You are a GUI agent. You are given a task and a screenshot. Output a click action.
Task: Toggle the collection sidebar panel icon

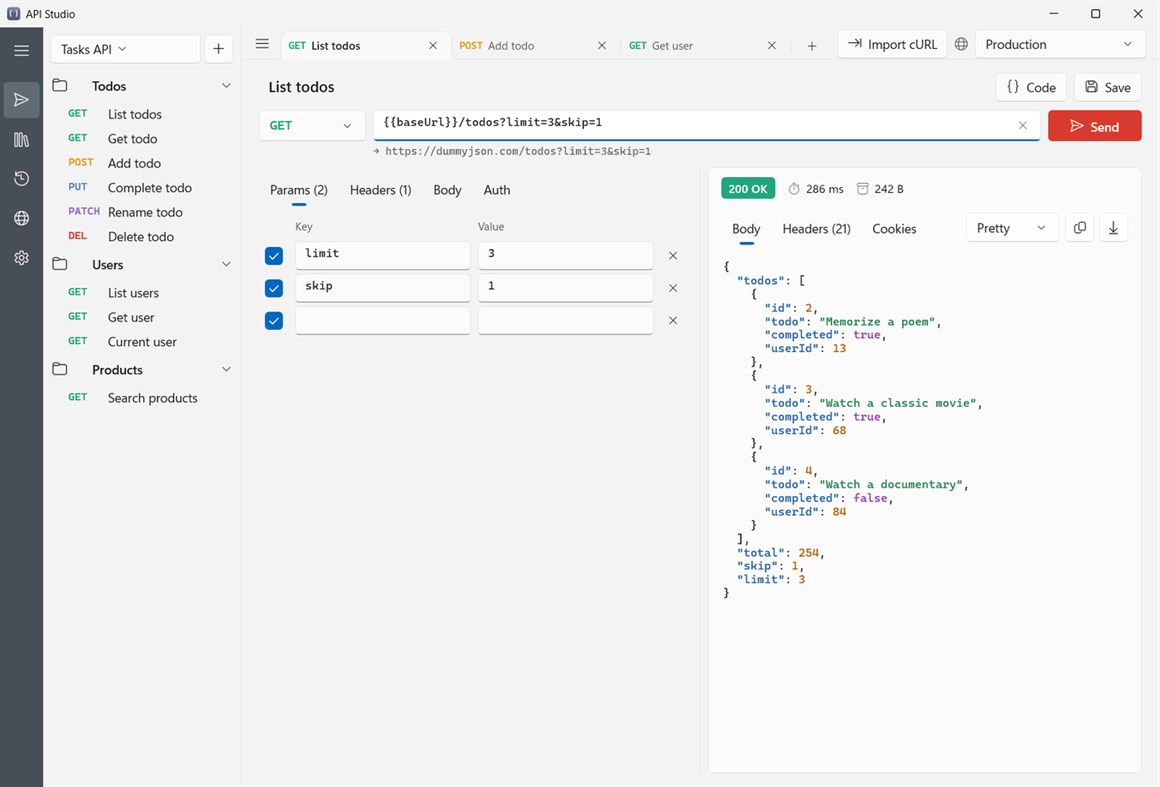(x=262, y=44)
